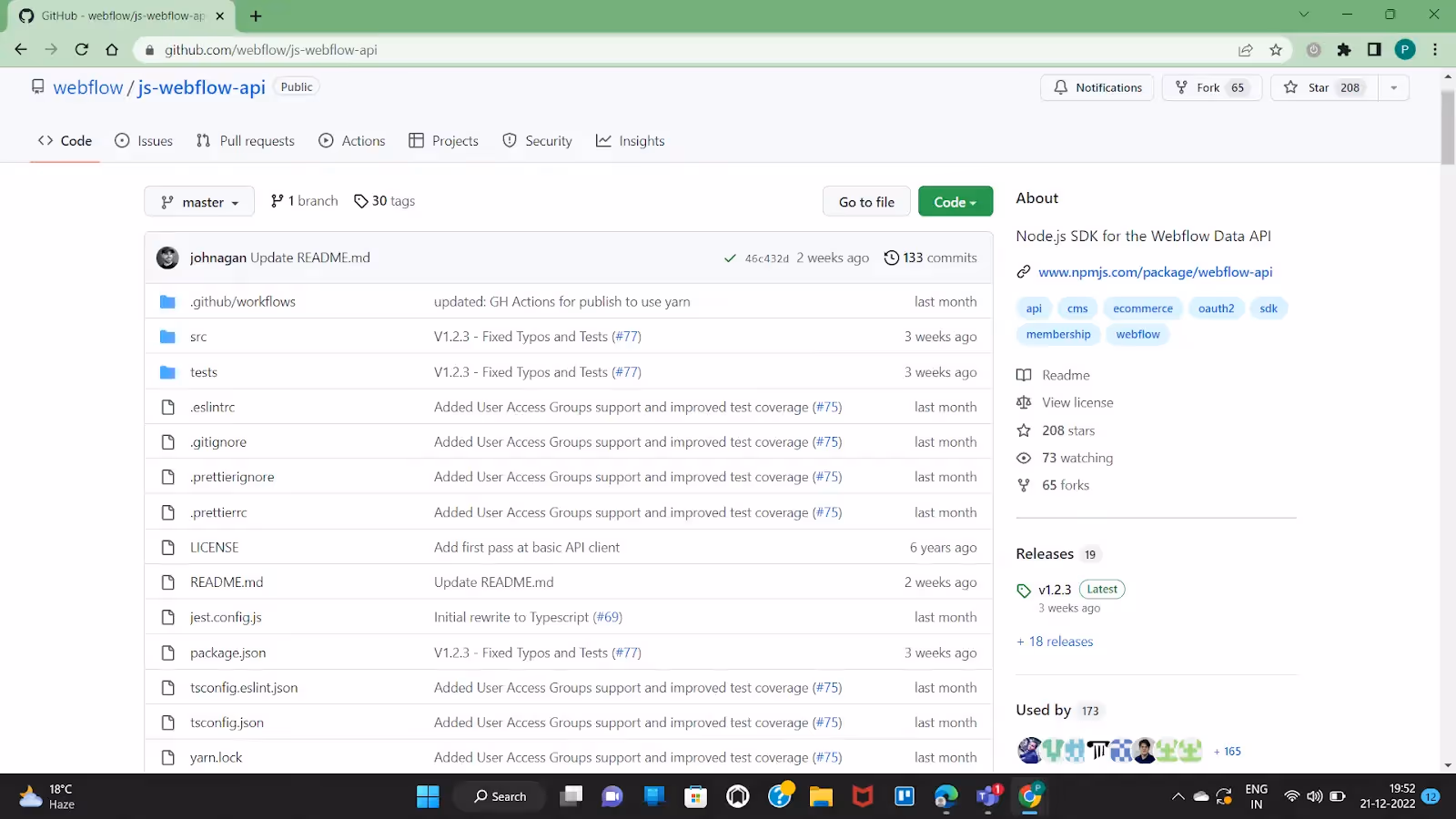This screenshot has height=819, width=1456.
Task: Open the .prettierignore file
Action: [x=232, y=477]
